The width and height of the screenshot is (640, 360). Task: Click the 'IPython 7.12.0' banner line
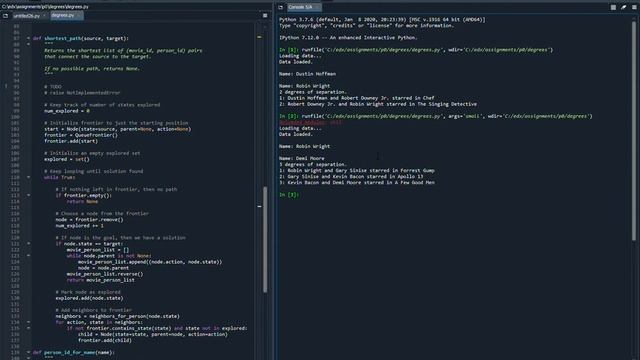click(348, 38)
